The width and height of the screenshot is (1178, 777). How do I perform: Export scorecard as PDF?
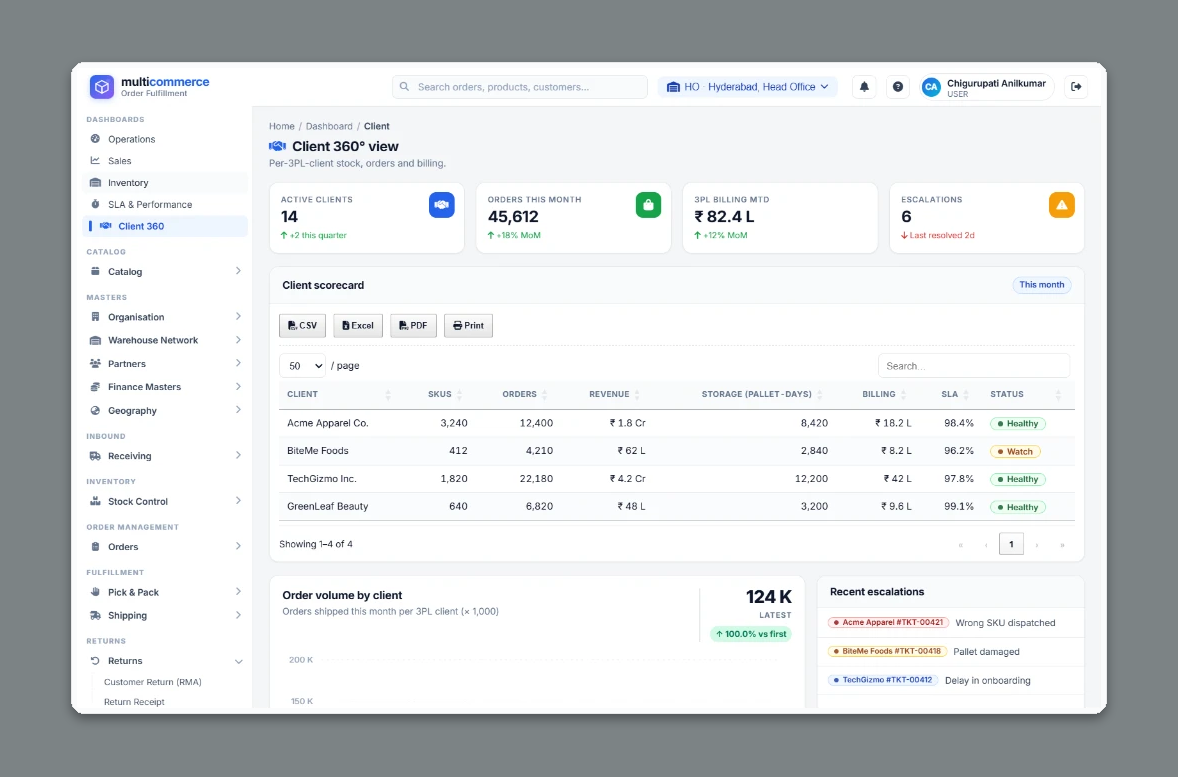(413, 325)
